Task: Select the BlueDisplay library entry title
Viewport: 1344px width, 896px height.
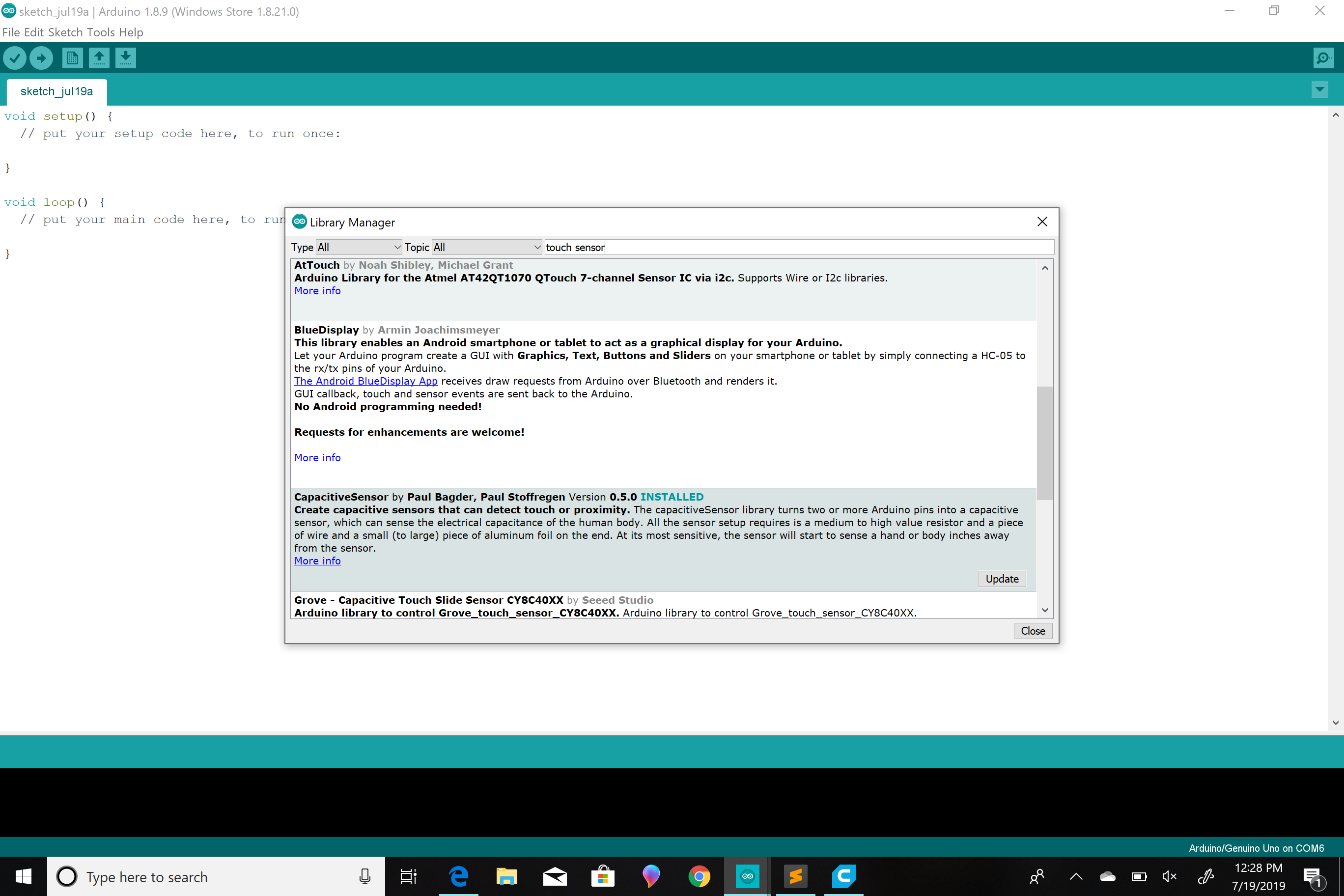Action: click(326, 330)
